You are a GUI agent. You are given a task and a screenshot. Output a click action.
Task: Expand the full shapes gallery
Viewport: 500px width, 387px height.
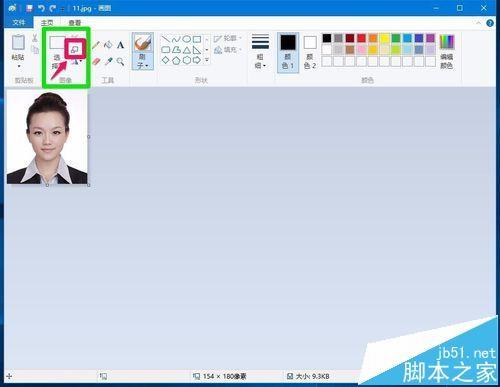point(207,60)
